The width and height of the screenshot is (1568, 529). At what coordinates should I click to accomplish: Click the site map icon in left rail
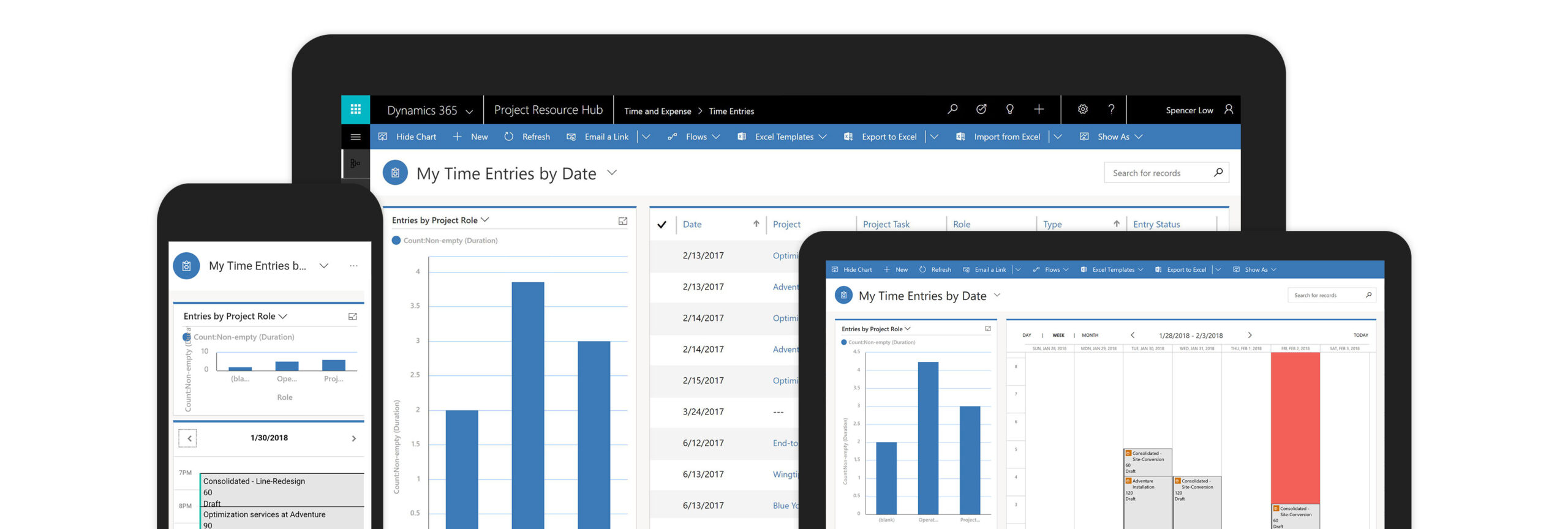click(355, 163)
